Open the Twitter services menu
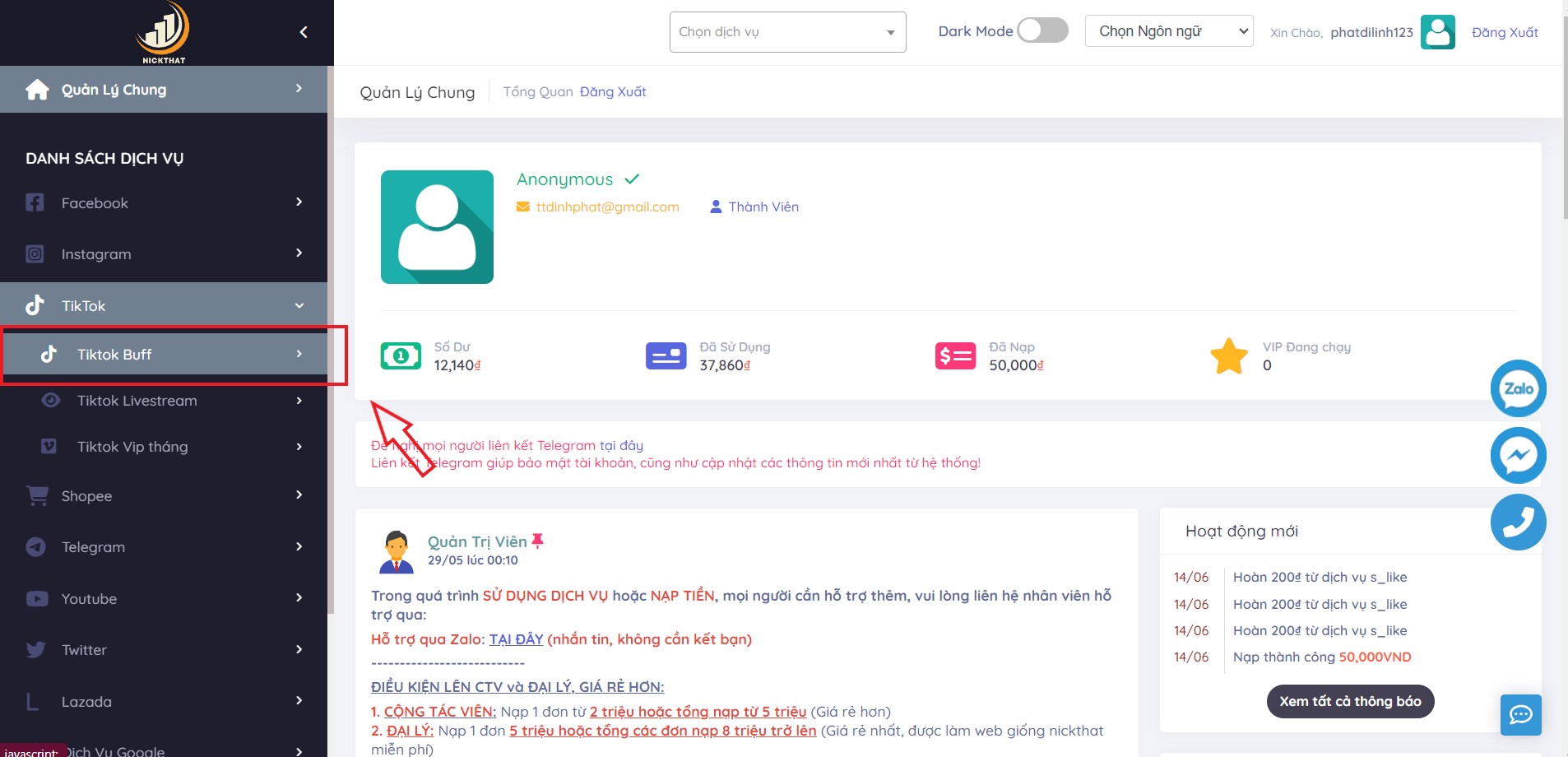 (x=164, y=650)
